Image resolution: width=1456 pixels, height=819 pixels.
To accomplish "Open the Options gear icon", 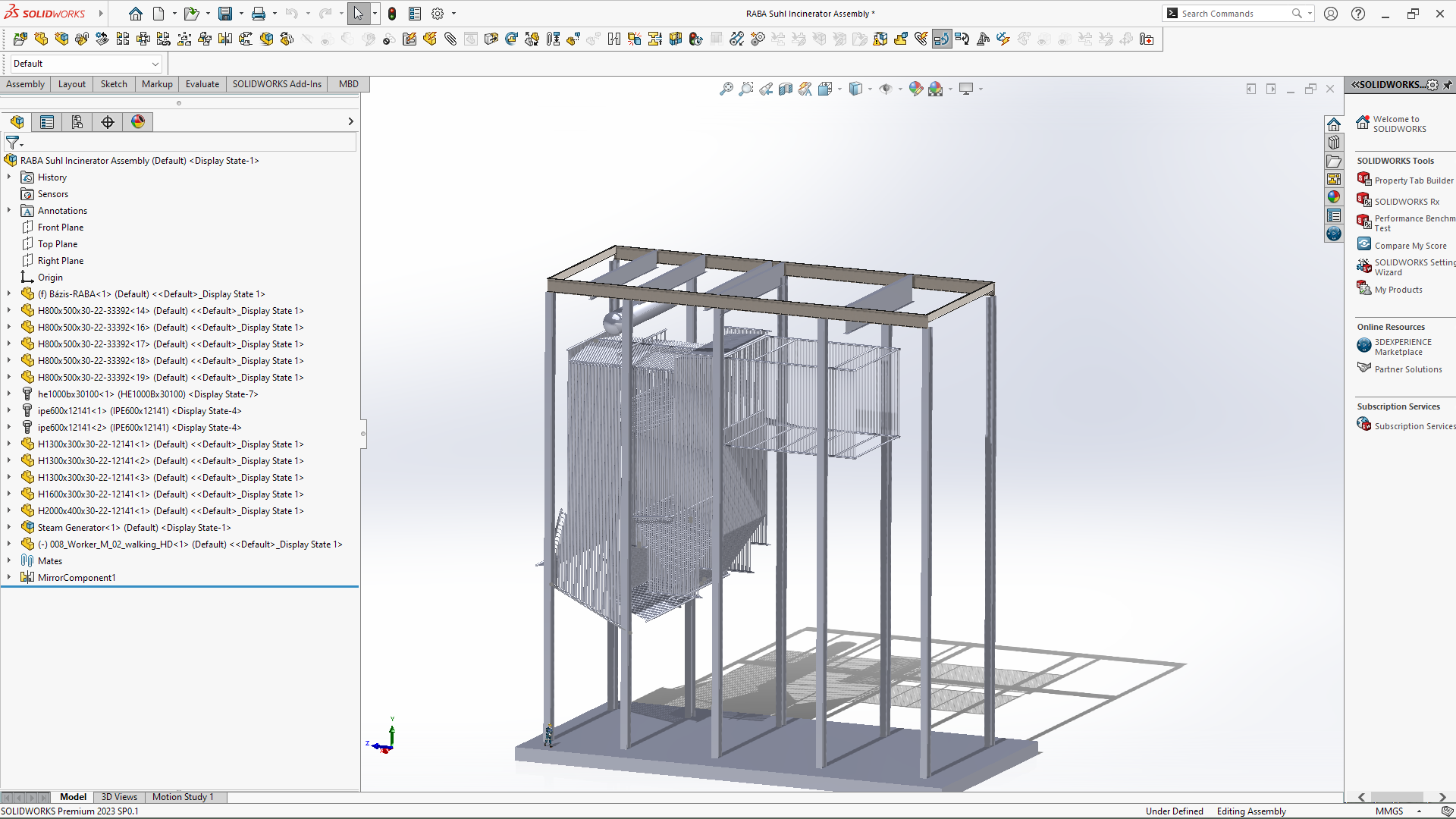I will click(x=438, y=14).
